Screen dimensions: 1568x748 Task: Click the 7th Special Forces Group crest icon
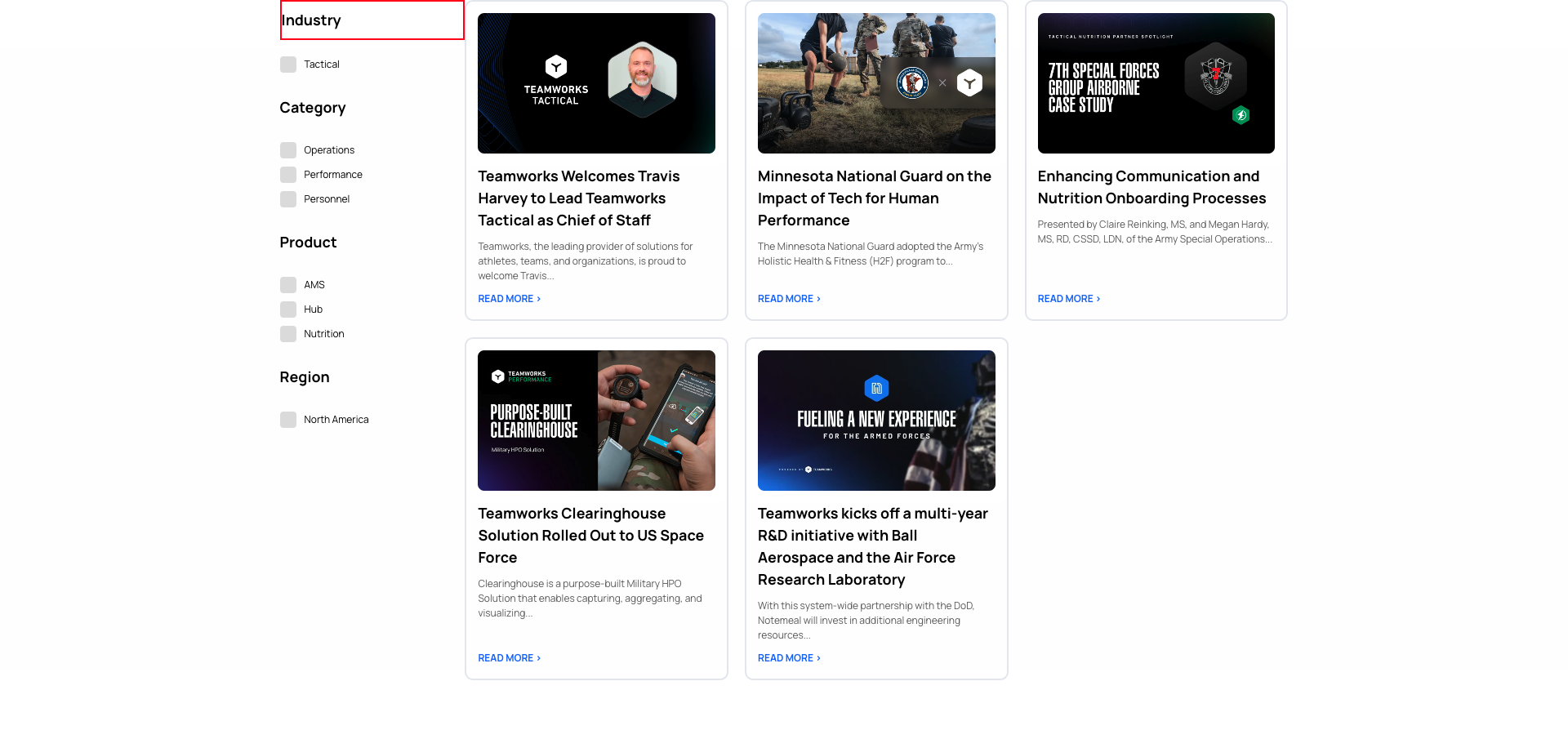tap(1217, 76)
